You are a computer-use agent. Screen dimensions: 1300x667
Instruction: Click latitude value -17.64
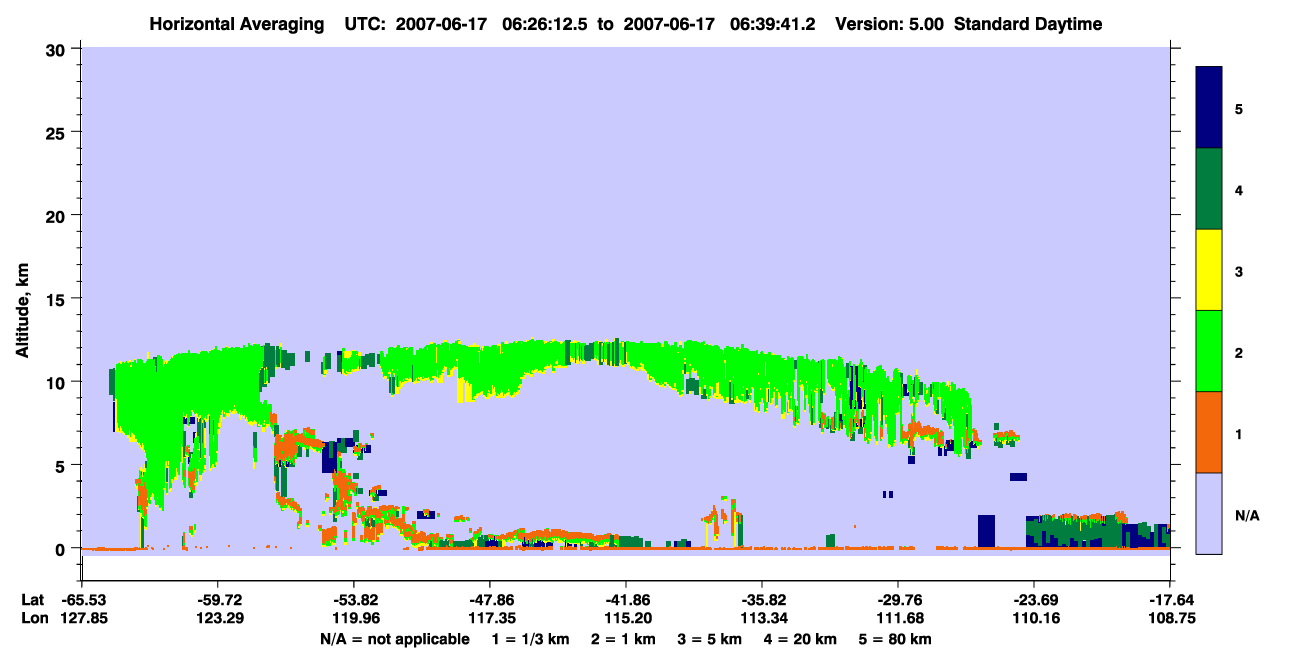[1170, 600]
